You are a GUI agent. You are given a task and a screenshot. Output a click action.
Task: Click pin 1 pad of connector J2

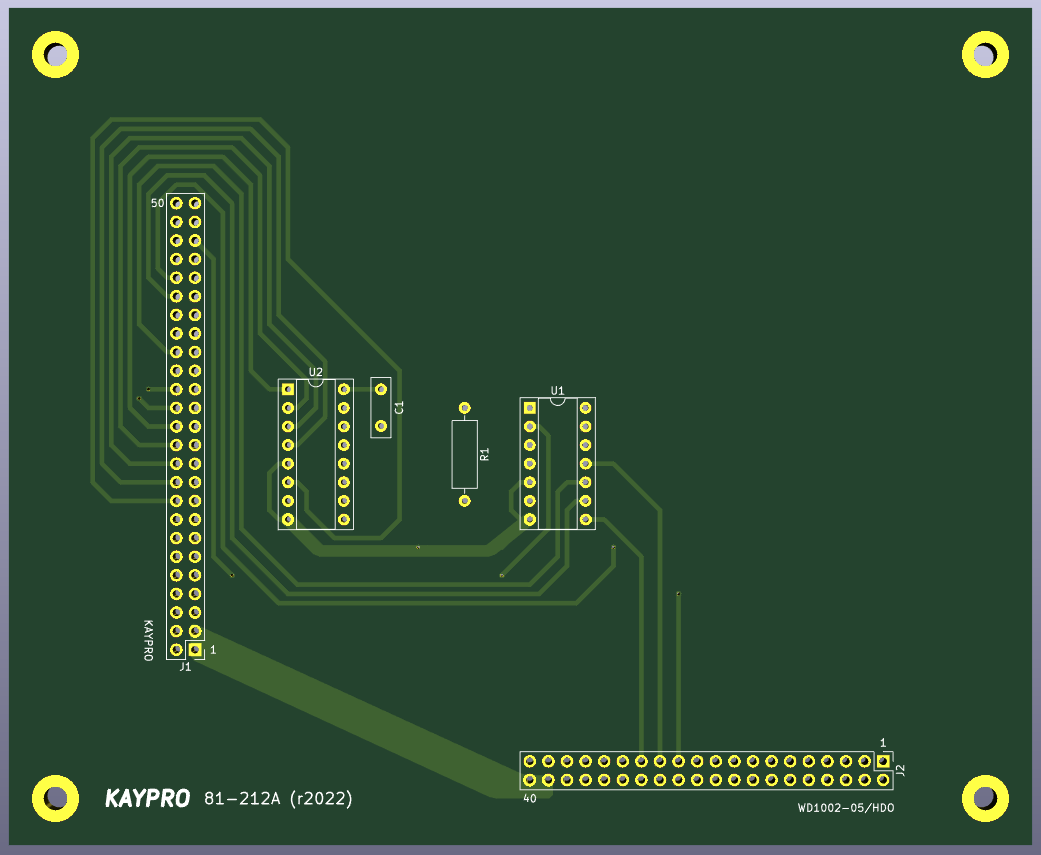[883, 761]
